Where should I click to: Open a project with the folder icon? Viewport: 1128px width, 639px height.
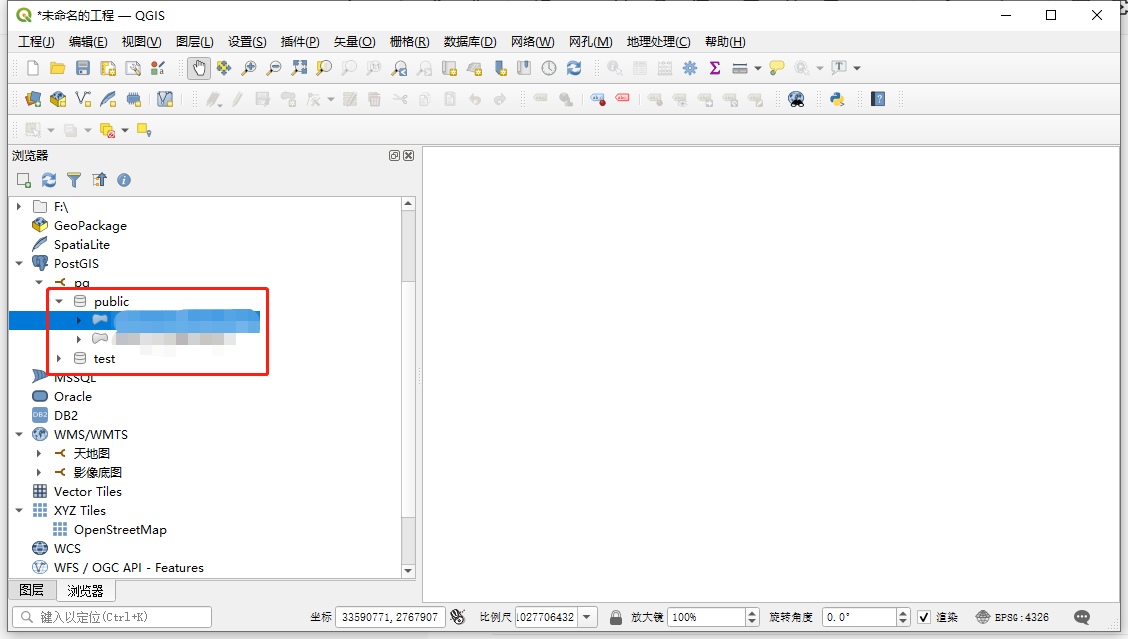click(x=58, y=68)
